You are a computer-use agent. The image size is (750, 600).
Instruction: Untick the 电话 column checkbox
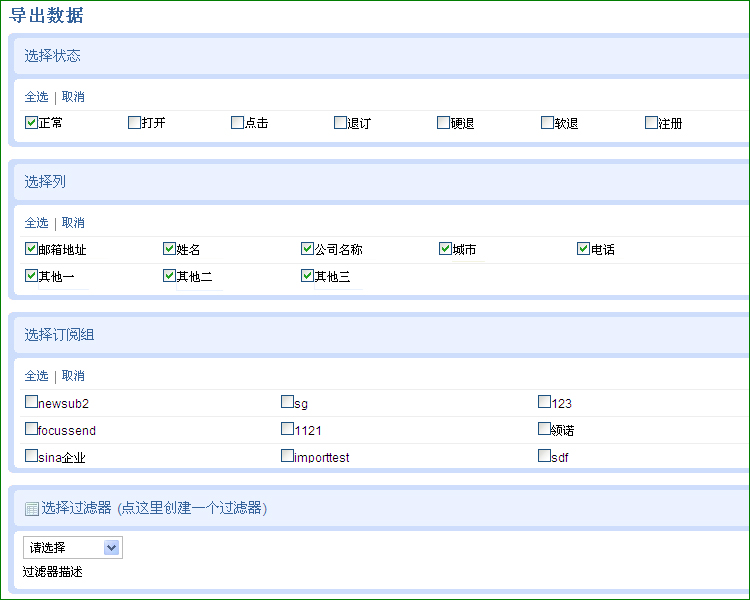pos(583,249)
